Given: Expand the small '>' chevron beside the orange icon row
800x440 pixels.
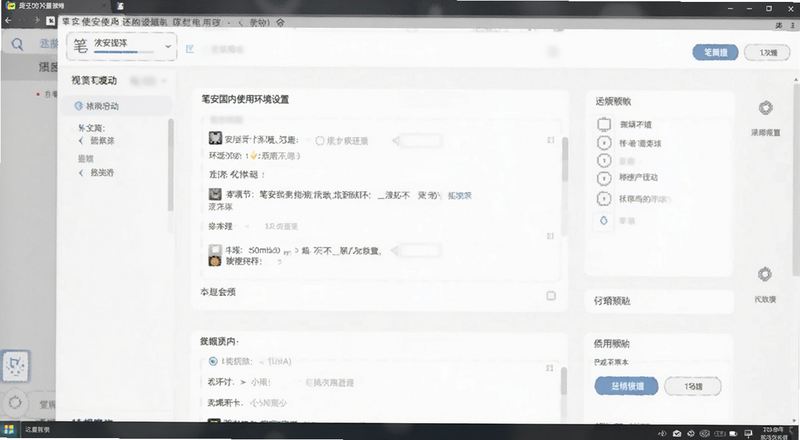Looking at the screenshot, I should pyautogui.click(x=279, y=262).
